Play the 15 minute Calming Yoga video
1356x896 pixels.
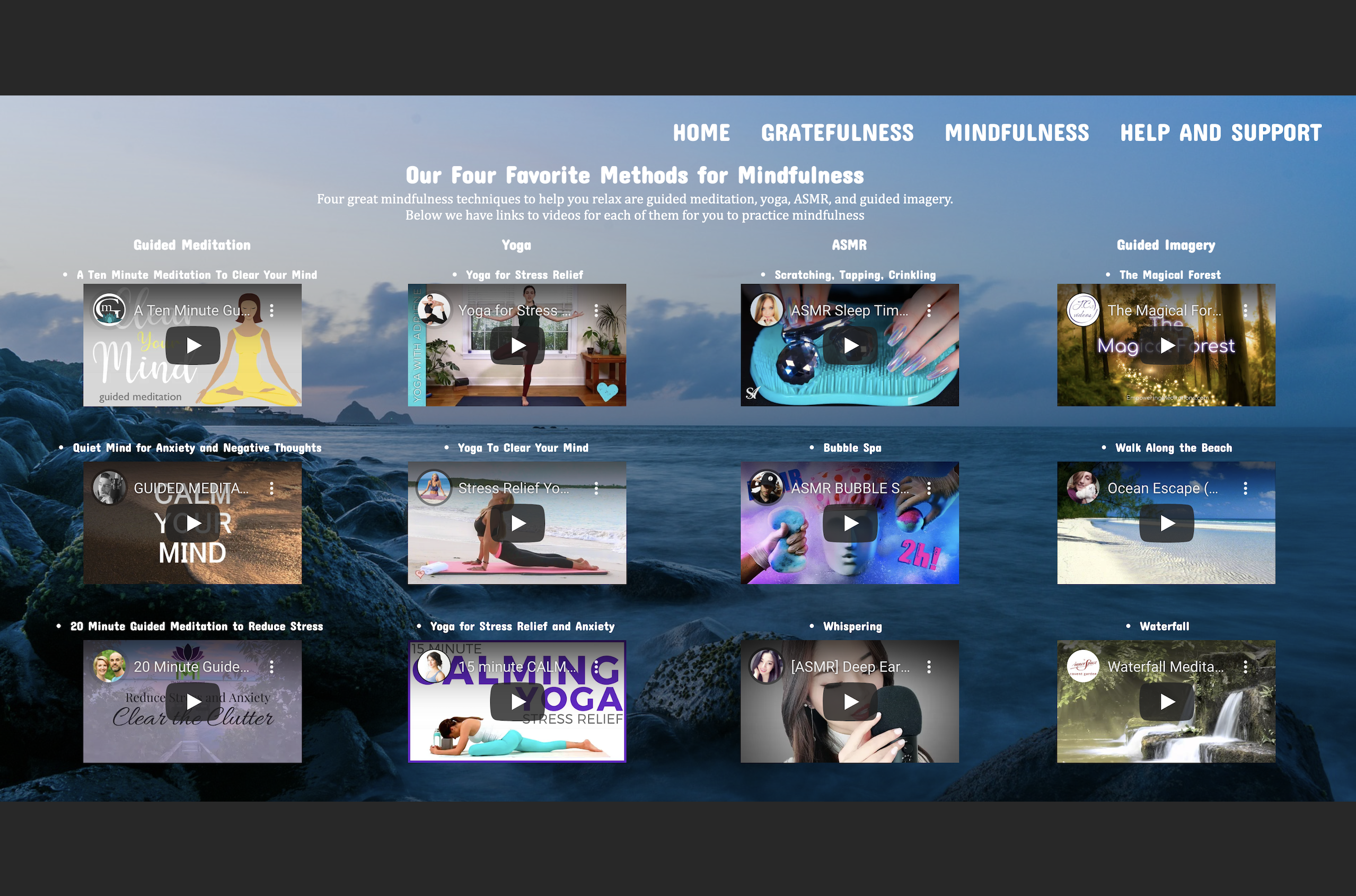[517, 701]
